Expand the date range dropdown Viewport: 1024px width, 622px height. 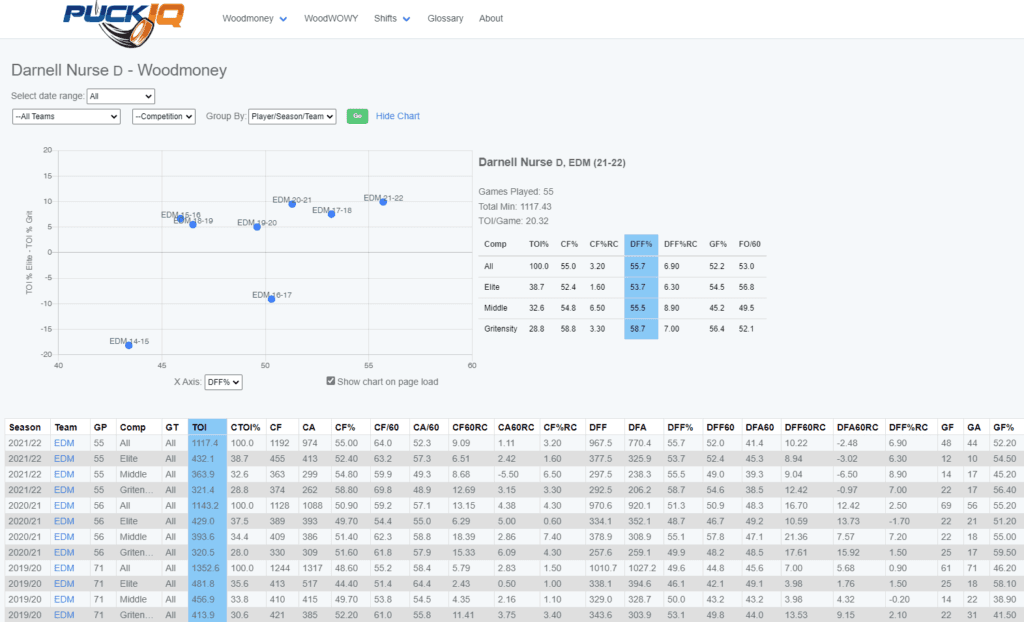(120, 96)
